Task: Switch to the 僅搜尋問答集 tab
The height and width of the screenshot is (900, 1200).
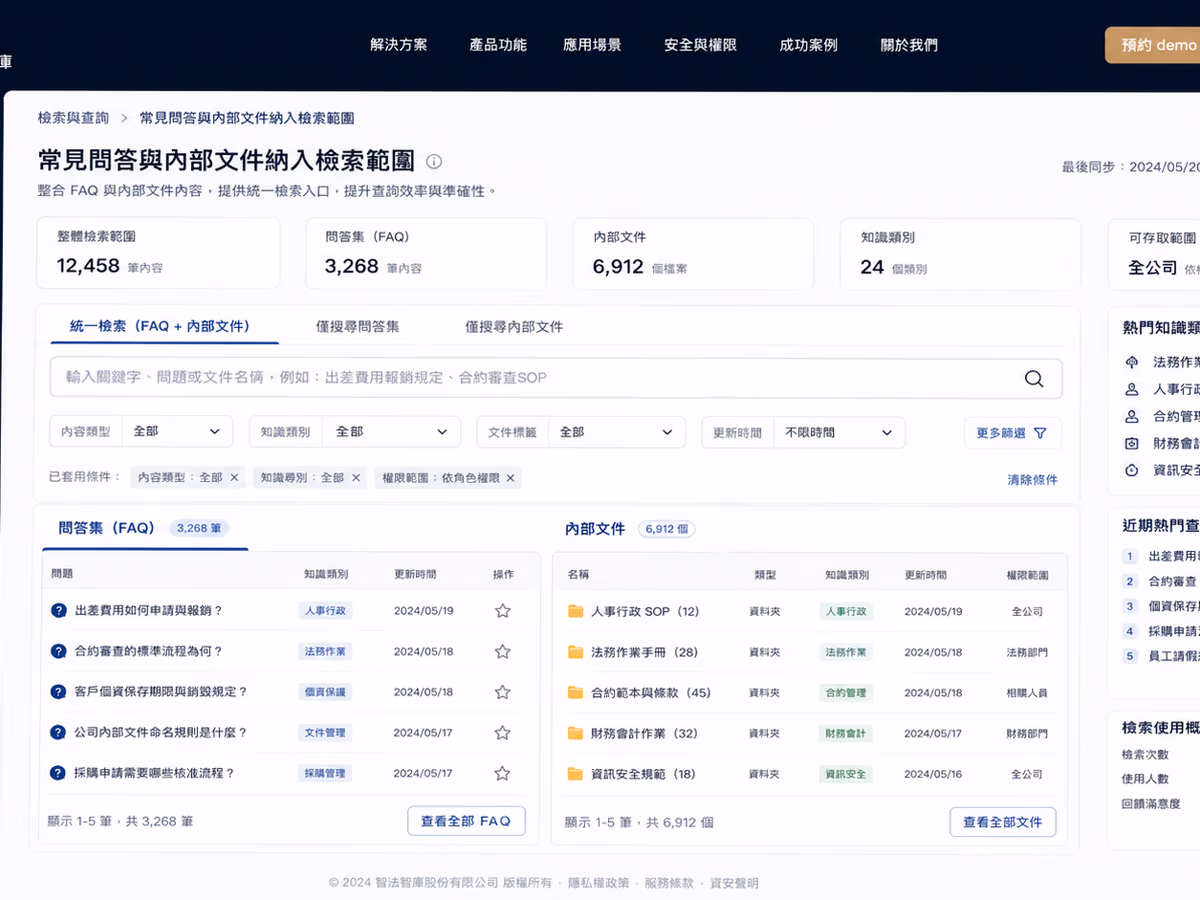Action: point(358,326)
